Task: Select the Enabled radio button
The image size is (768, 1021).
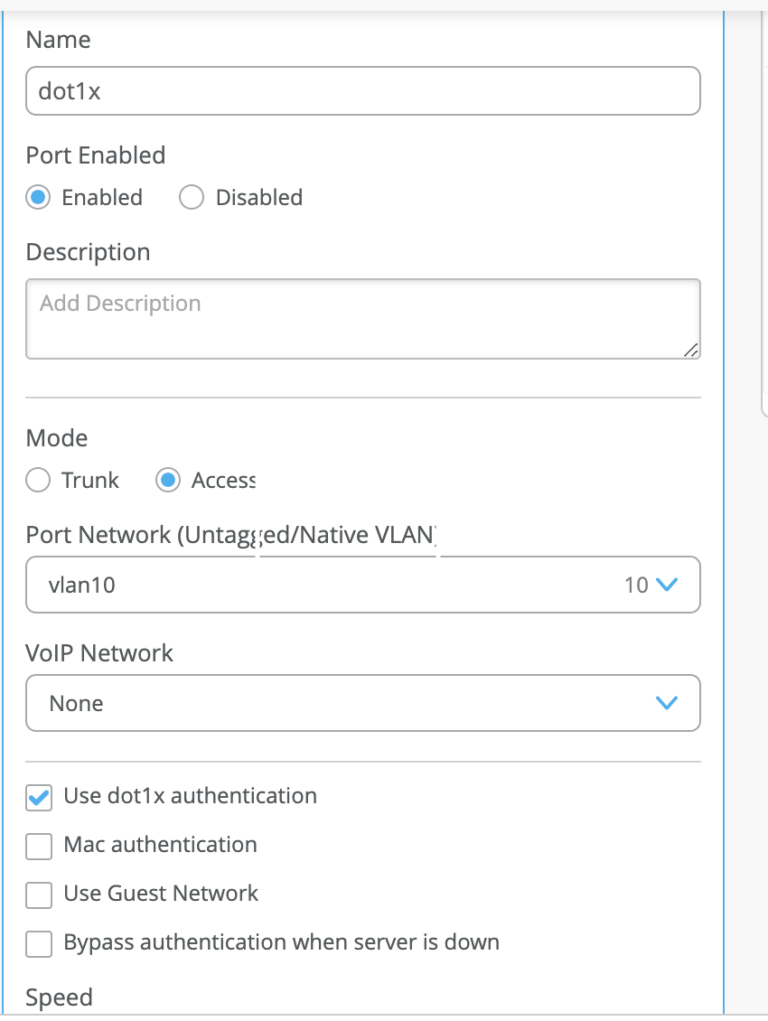Action: click(x=37, y=197)
